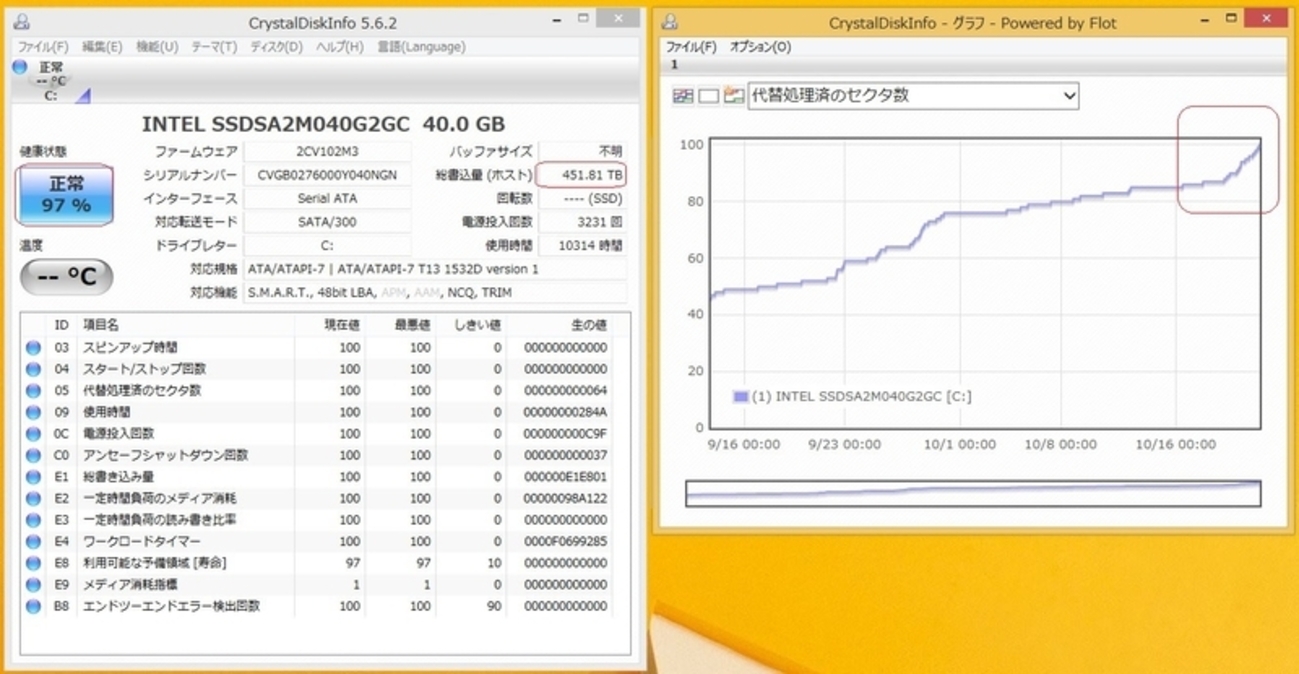1299x674 pixels.
Task: Click the graph legend text INTEL SSDSA2M040G2GC [C:]
Action: [x=861, y=397]
